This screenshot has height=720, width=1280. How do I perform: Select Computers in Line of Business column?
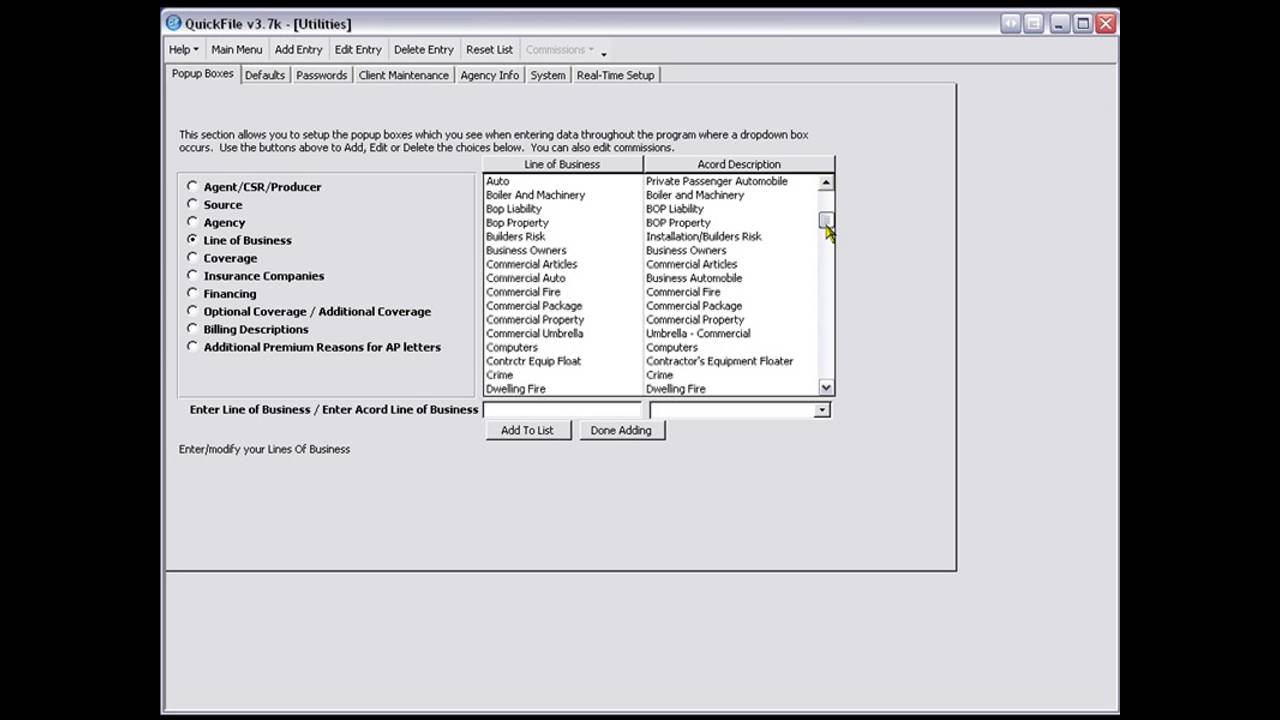512,347
